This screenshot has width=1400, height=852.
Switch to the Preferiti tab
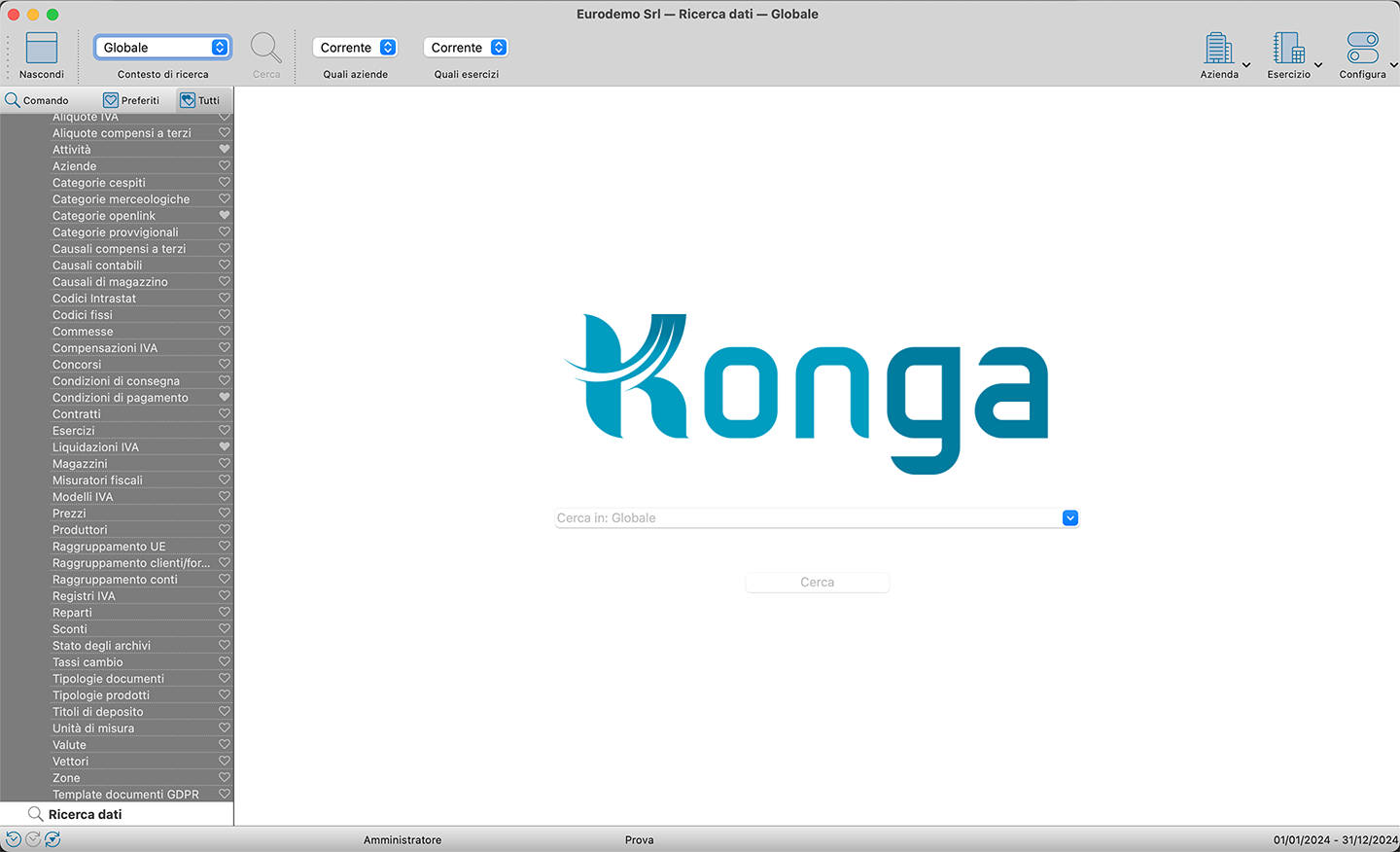tap(131, 100)
